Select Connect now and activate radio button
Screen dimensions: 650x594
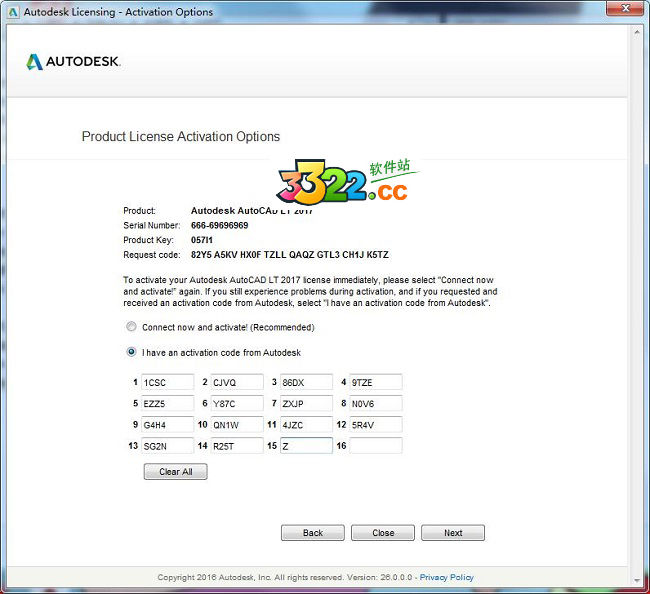pos(131,327)
